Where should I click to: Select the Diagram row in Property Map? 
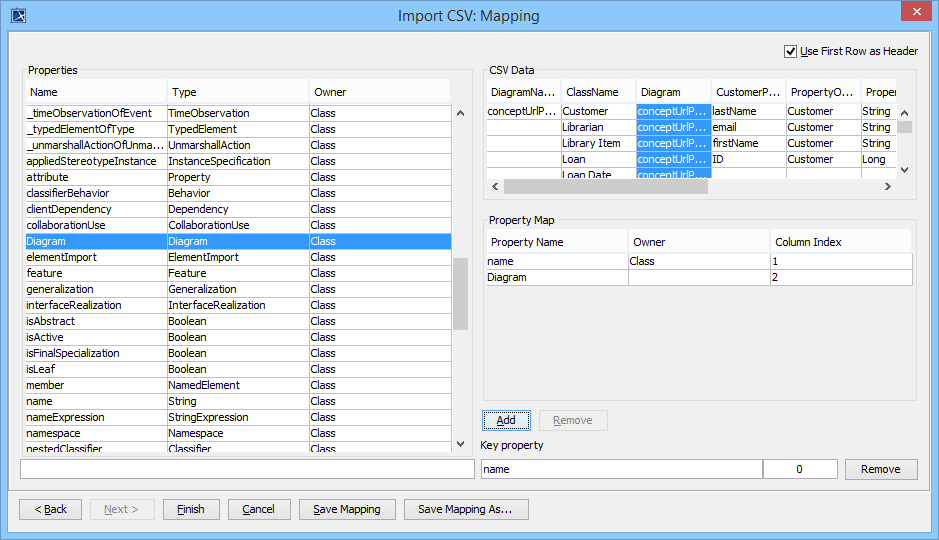pyautogui.click(x=556, y=277)
